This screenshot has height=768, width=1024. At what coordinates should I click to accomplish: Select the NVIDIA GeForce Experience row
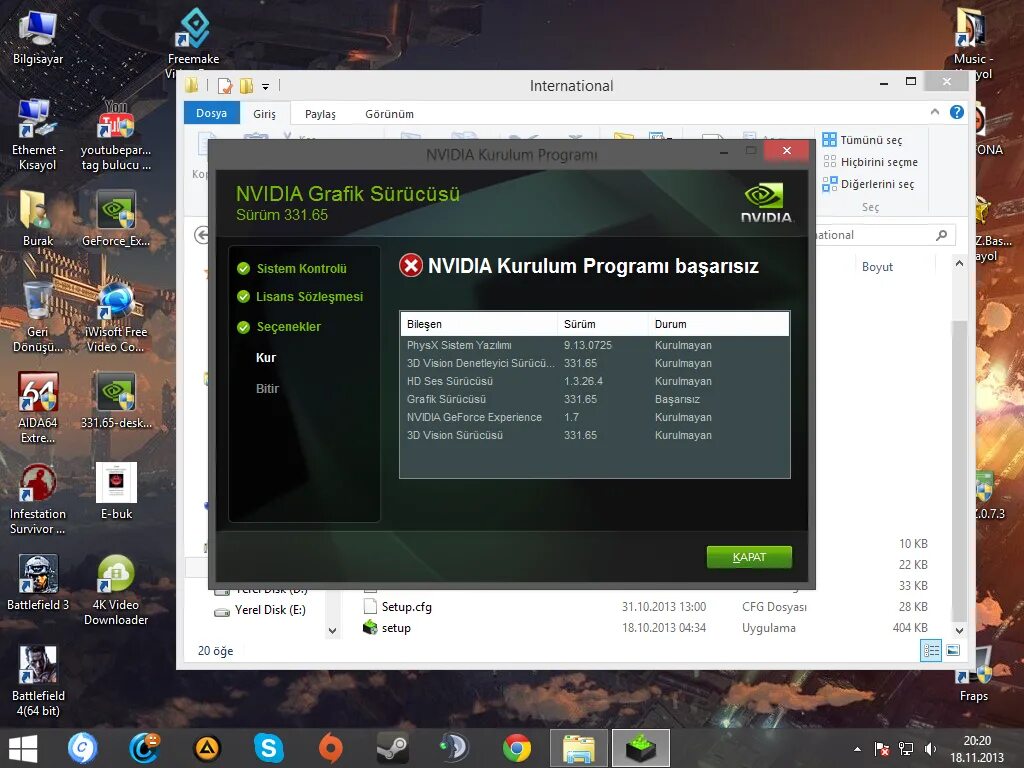tap(594, 417)
